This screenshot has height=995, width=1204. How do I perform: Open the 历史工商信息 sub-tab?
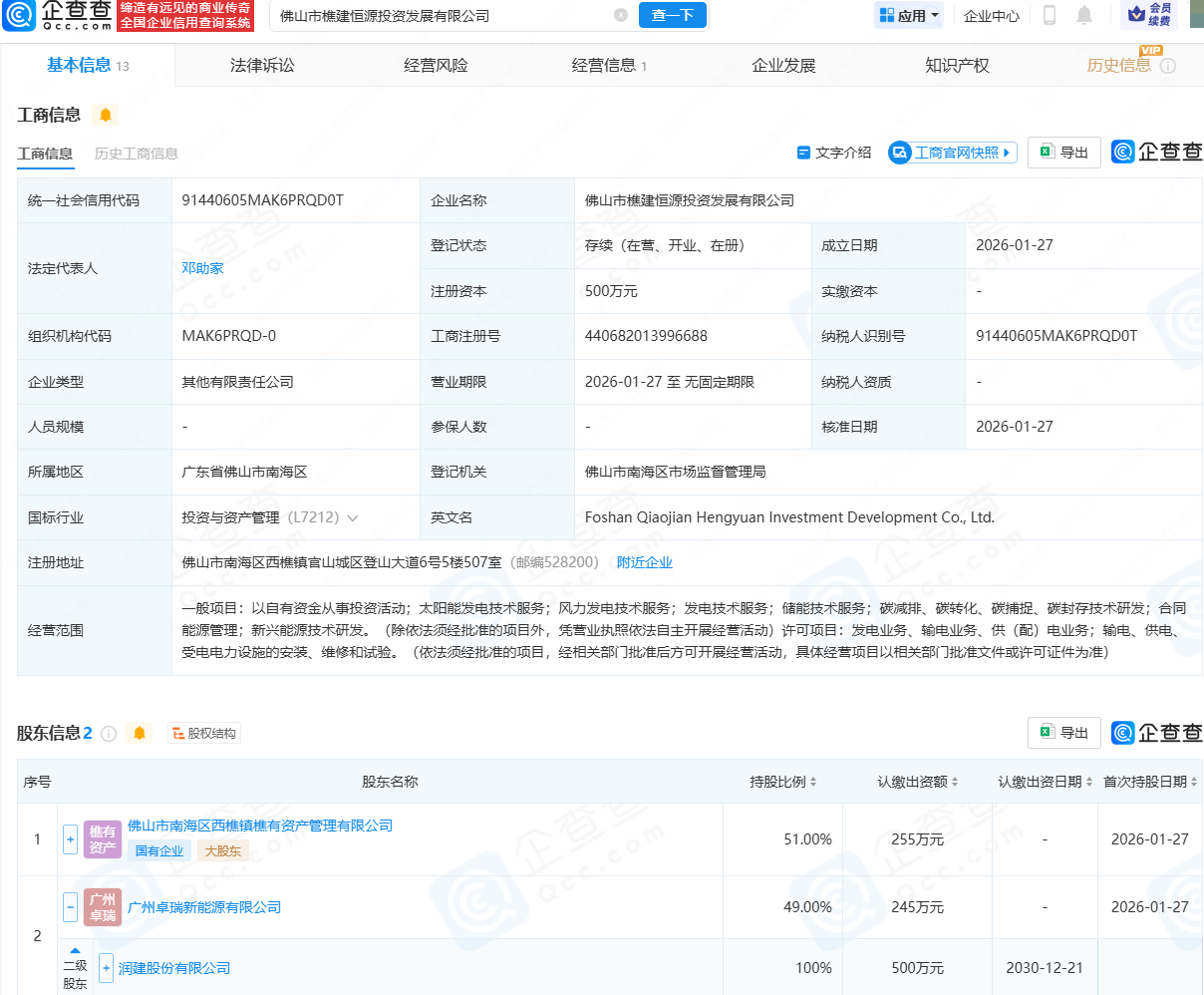(137, 154)
